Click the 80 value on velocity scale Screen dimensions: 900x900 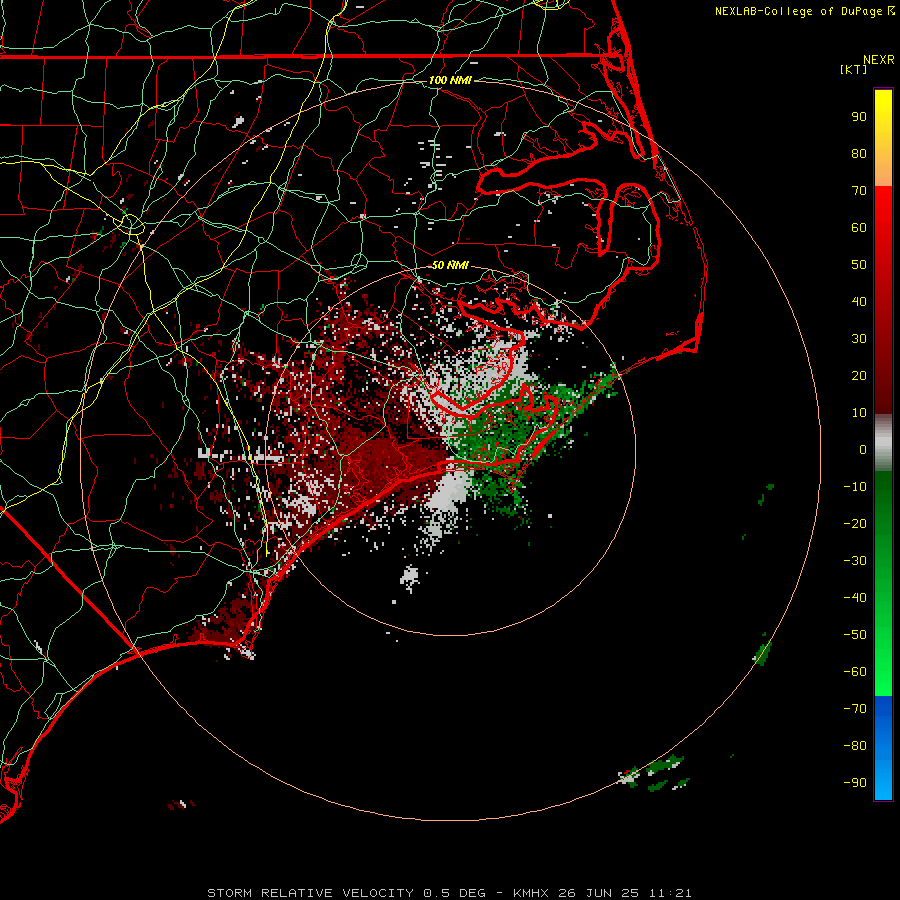pos(859,153)
